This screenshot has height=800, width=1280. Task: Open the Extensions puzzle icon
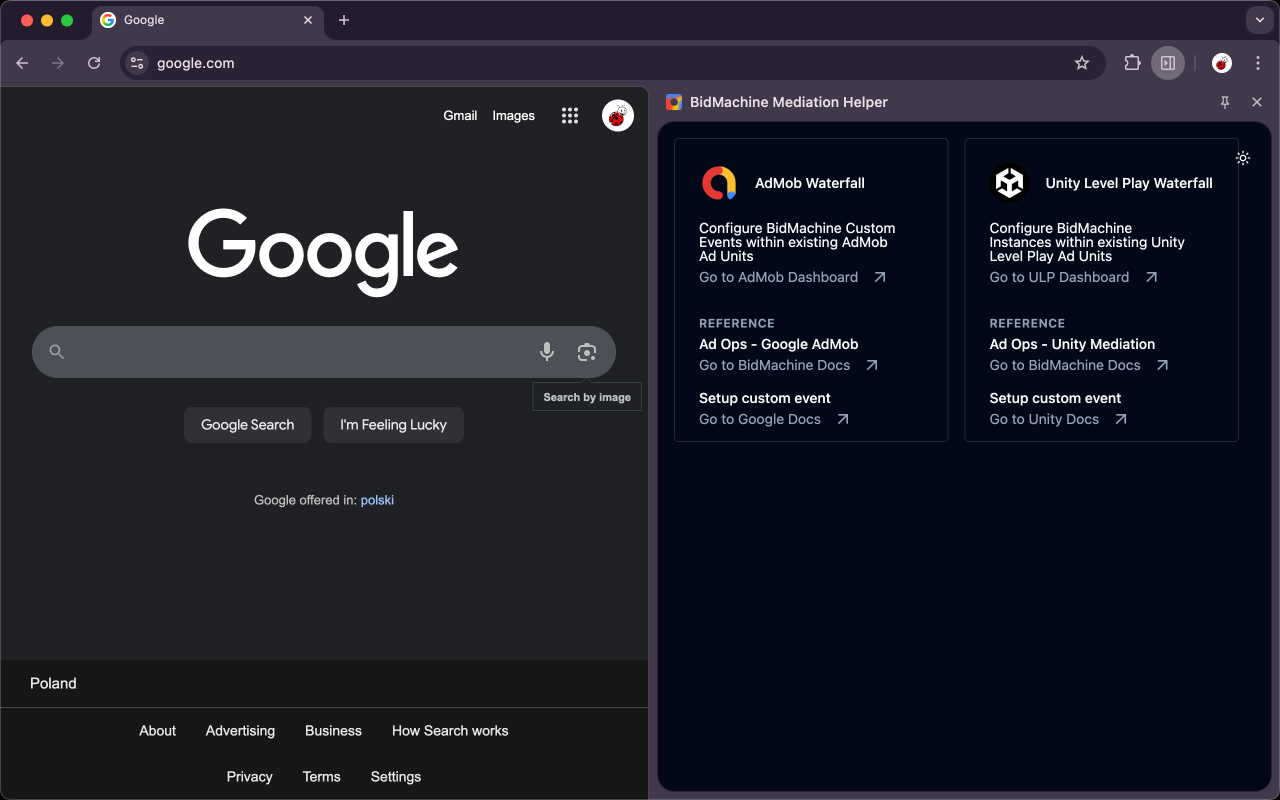coord(1132,63)
